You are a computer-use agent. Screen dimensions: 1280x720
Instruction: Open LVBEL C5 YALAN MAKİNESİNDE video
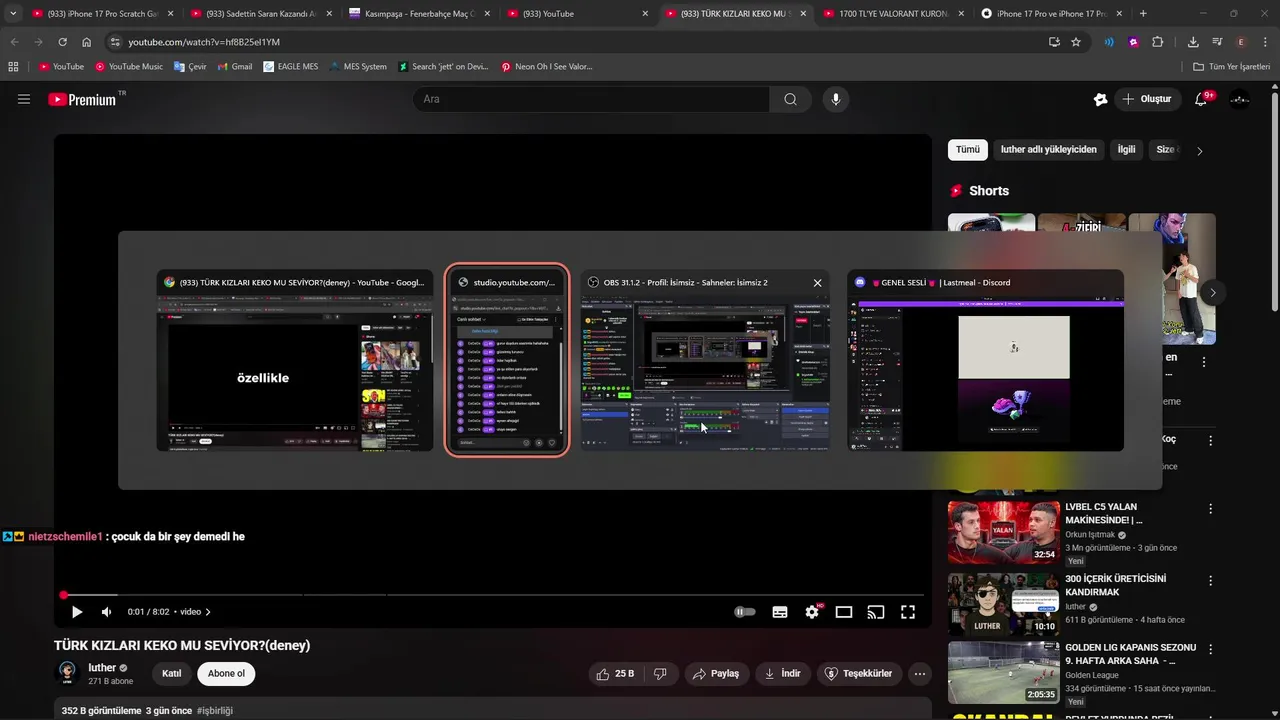(x=1004, y=533)
